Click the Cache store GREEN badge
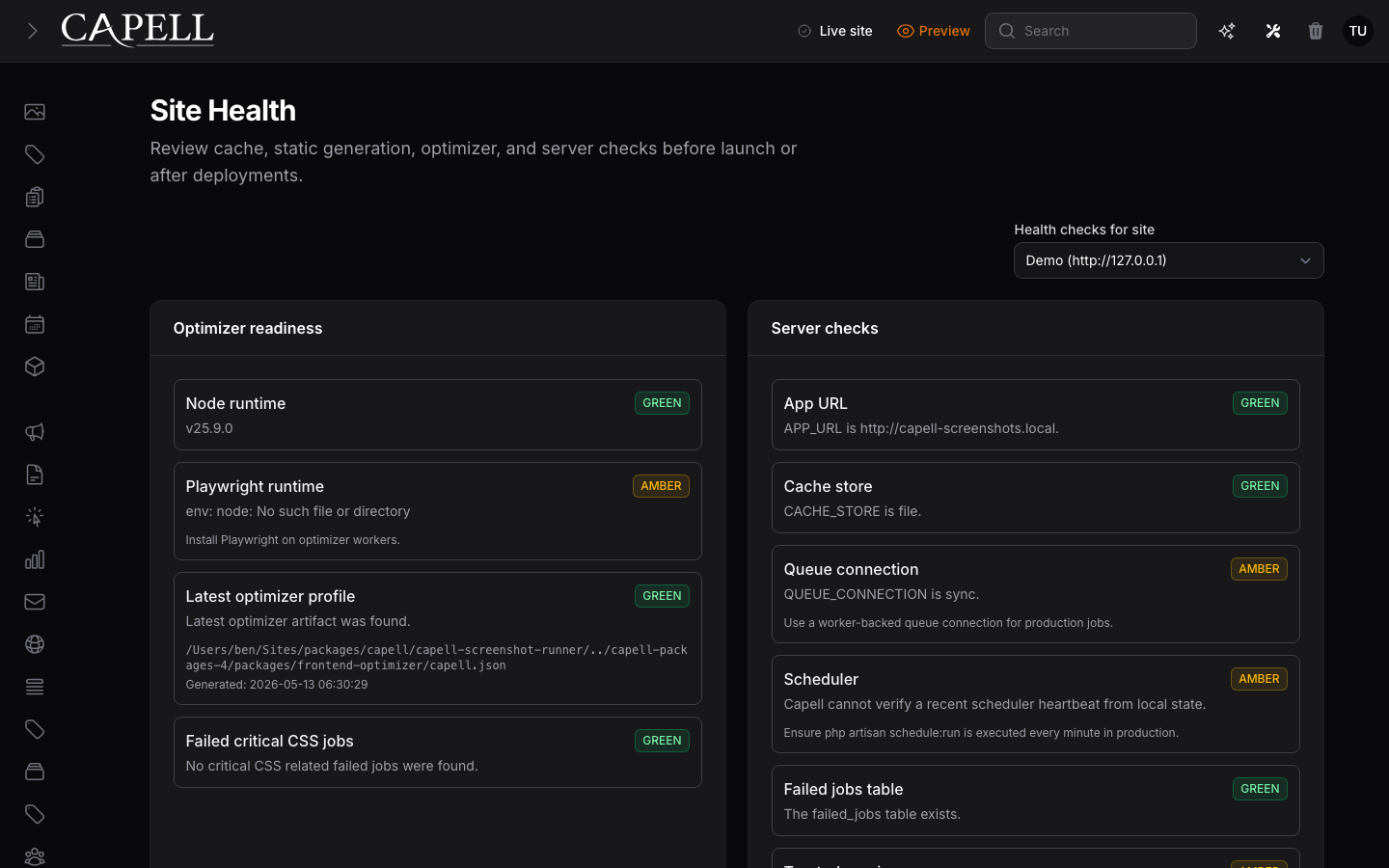 coord(1260,486)
